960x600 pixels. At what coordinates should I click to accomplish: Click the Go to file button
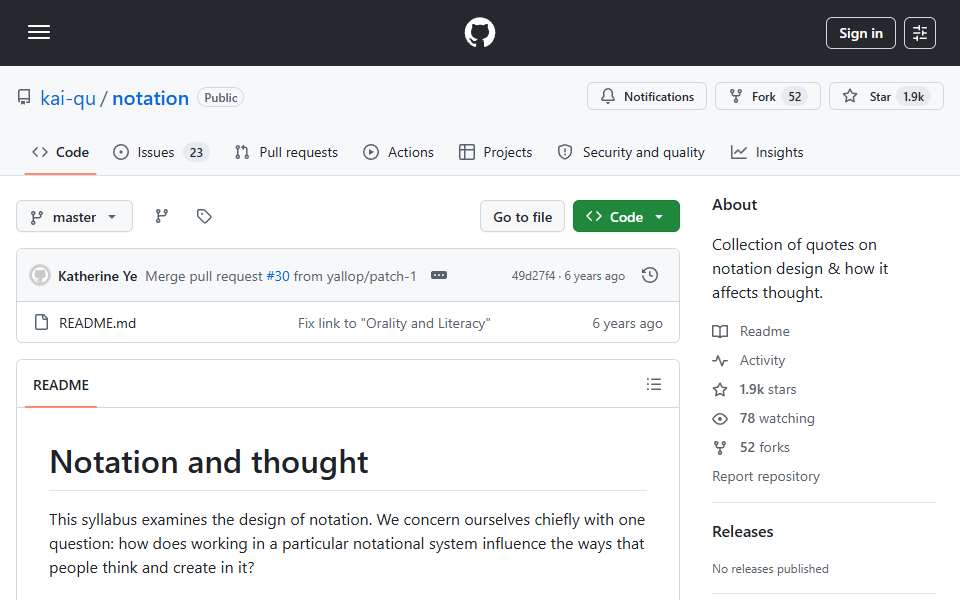click(522, 217)
